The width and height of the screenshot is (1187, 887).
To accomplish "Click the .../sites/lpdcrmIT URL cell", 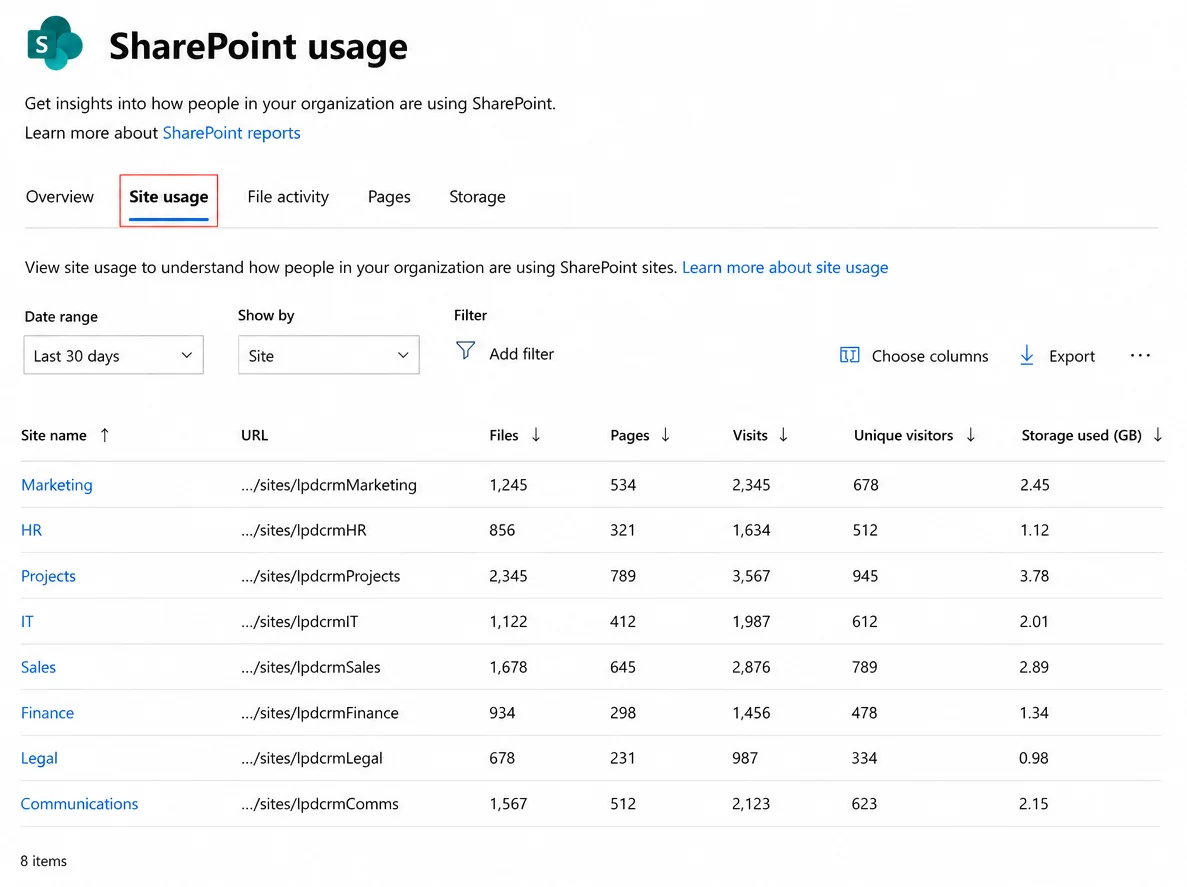I will (300, 621).
